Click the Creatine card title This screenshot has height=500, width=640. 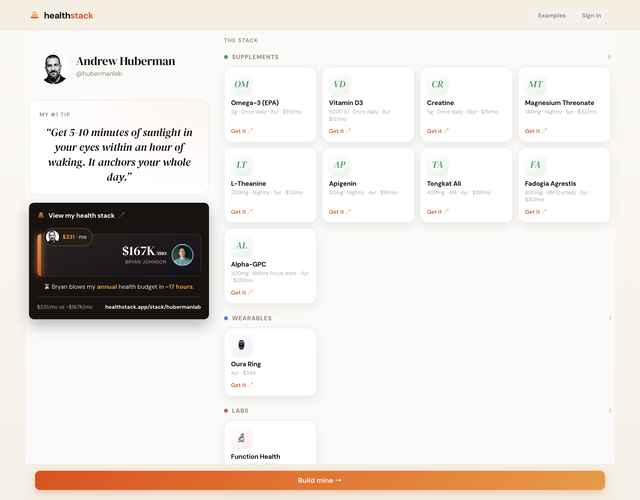click(440, 103)
